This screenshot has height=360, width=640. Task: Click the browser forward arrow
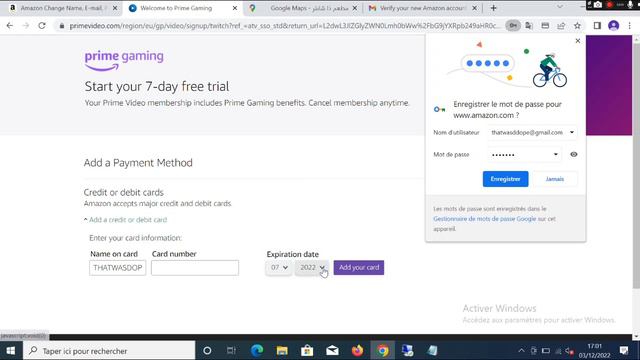tap(26, 25)
